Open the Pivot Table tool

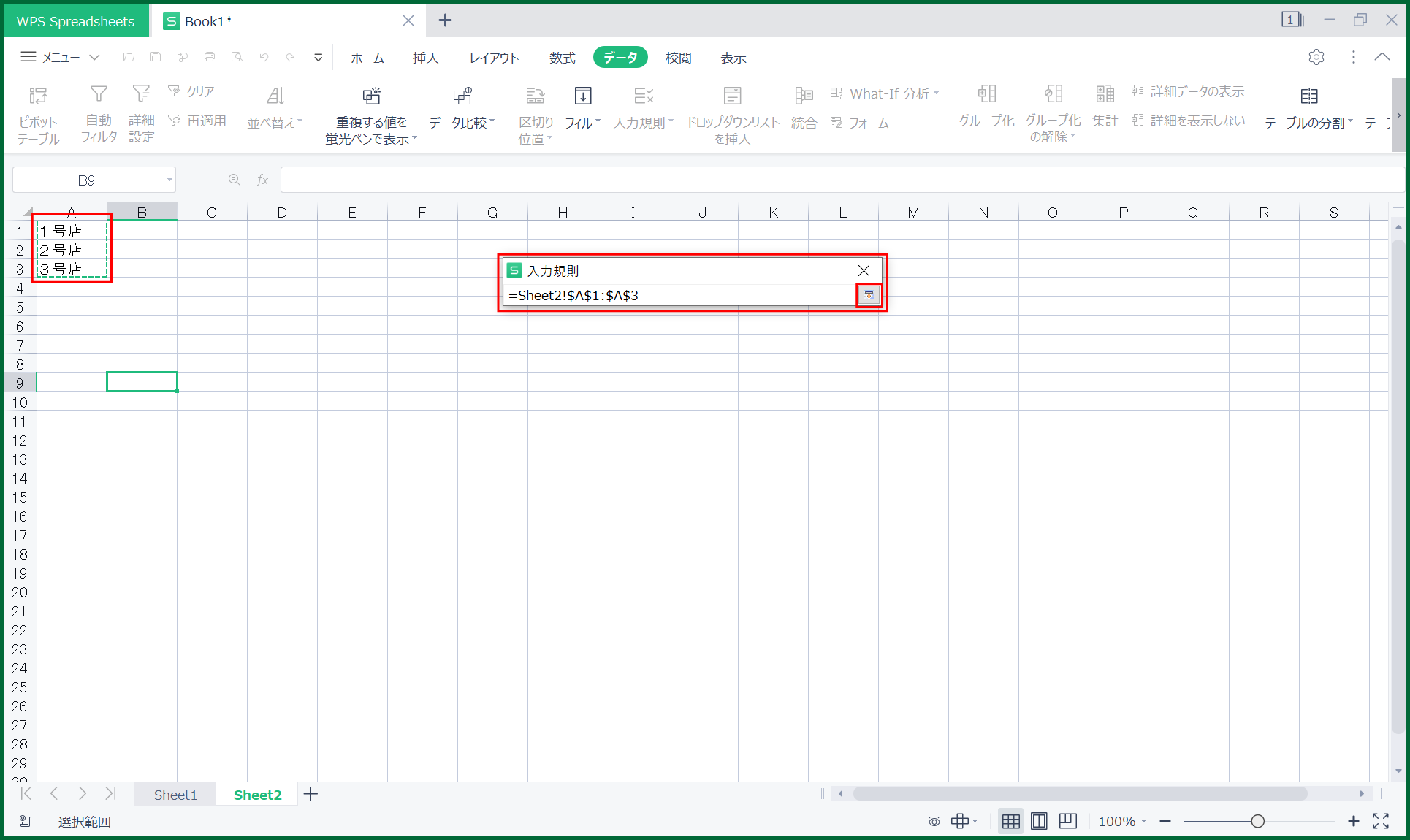(38, 115)
